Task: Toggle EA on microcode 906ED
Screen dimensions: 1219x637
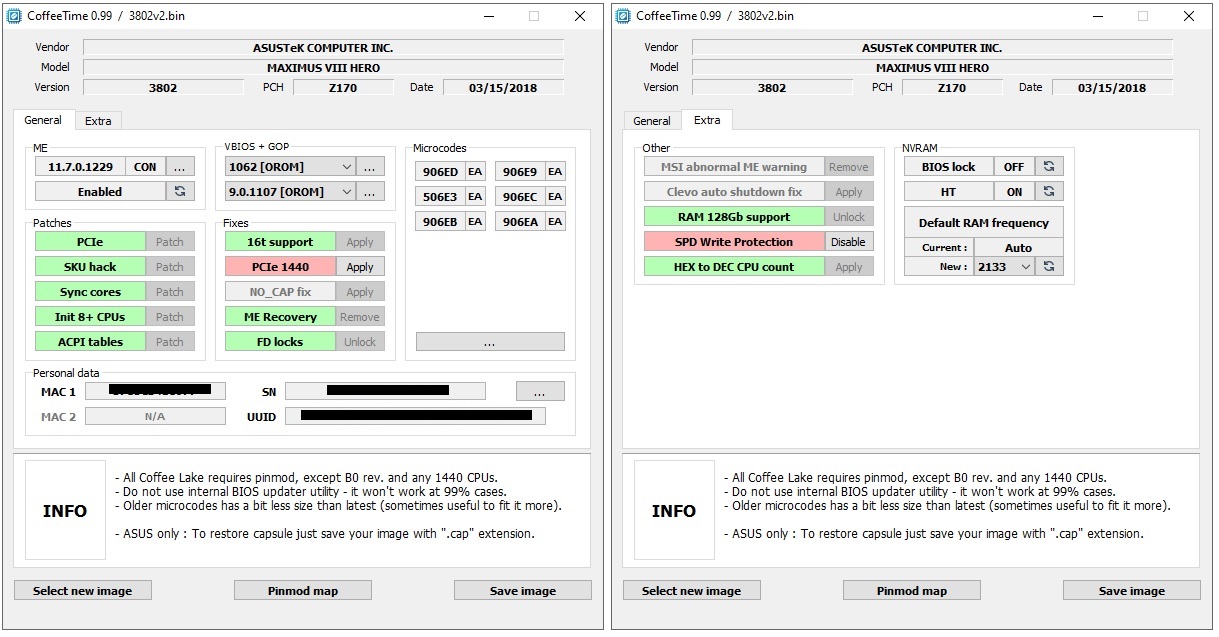Action: pos(475,171)
